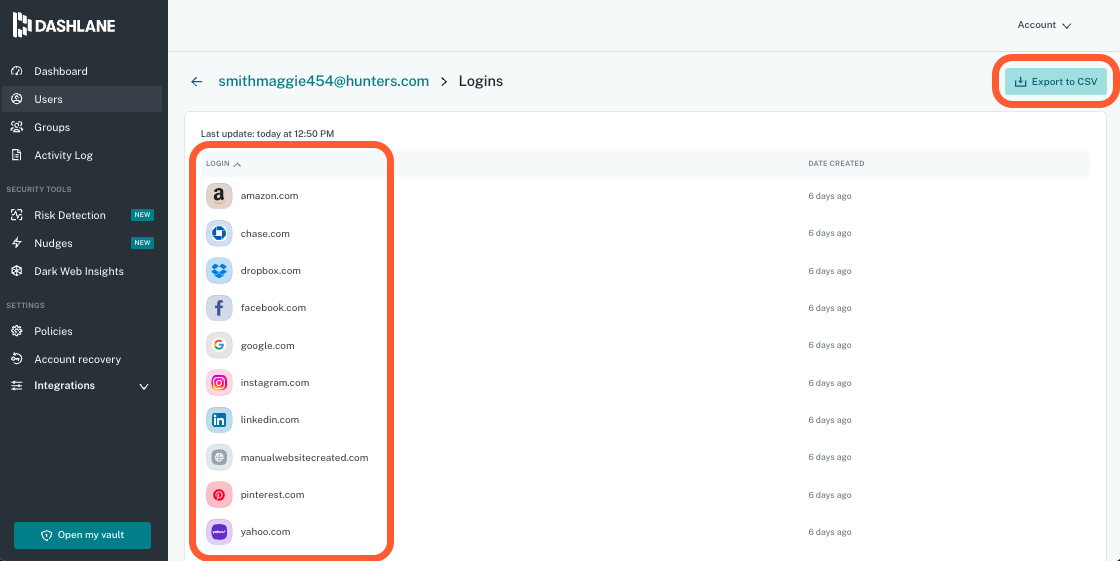Click the Dashlane logo in sidebar
The image size is (1120, 561).
click(x=64, y=25)
